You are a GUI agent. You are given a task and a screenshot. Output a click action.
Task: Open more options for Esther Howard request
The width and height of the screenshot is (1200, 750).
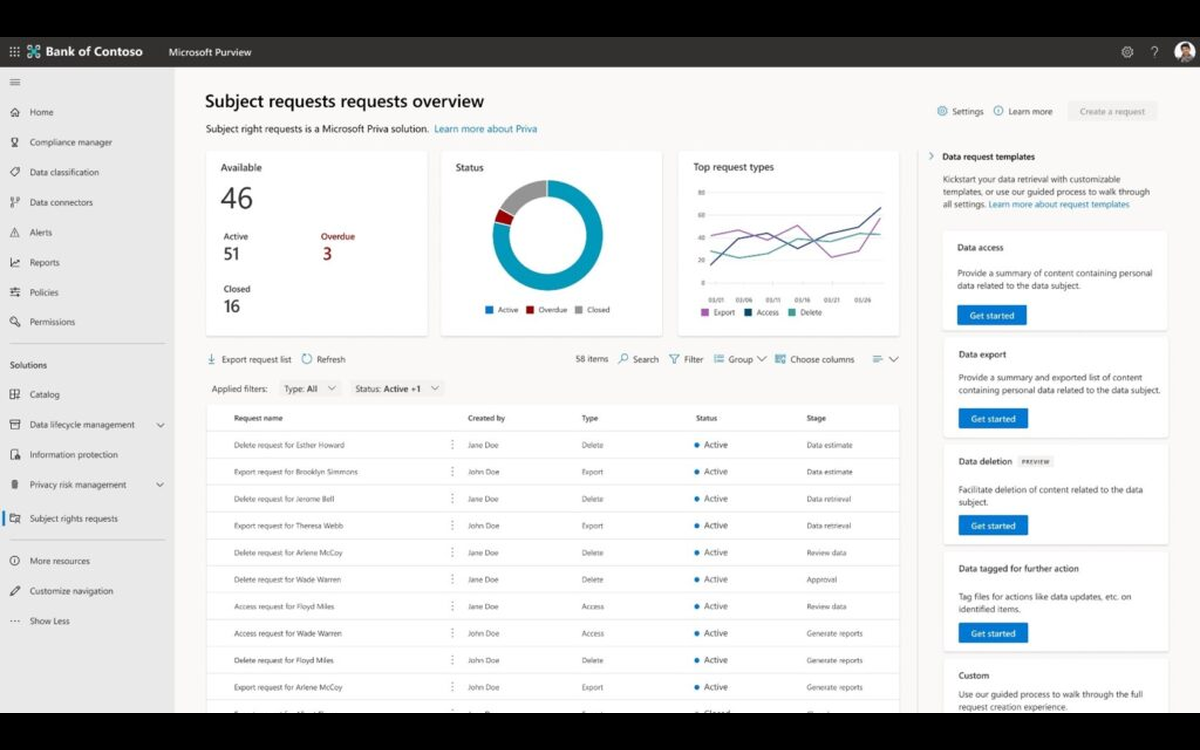coord(452,445)
